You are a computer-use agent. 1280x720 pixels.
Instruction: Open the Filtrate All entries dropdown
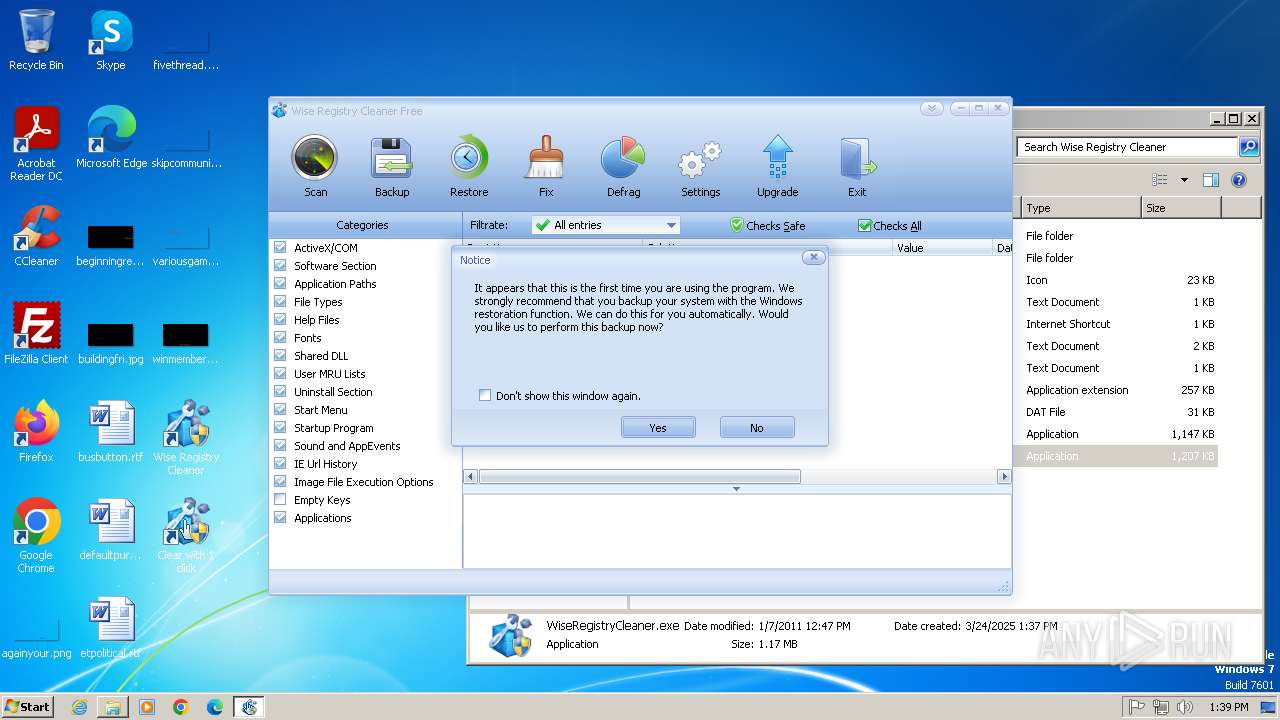(x=606, y=225)
